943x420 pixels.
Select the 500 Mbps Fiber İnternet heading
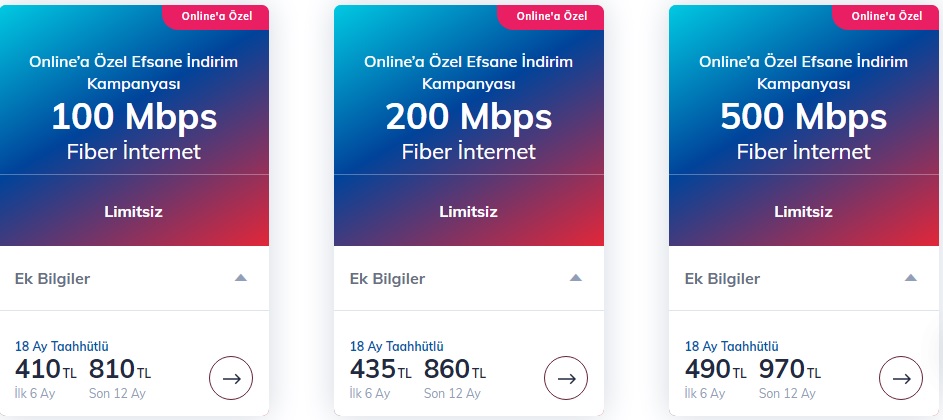point(804,132)
